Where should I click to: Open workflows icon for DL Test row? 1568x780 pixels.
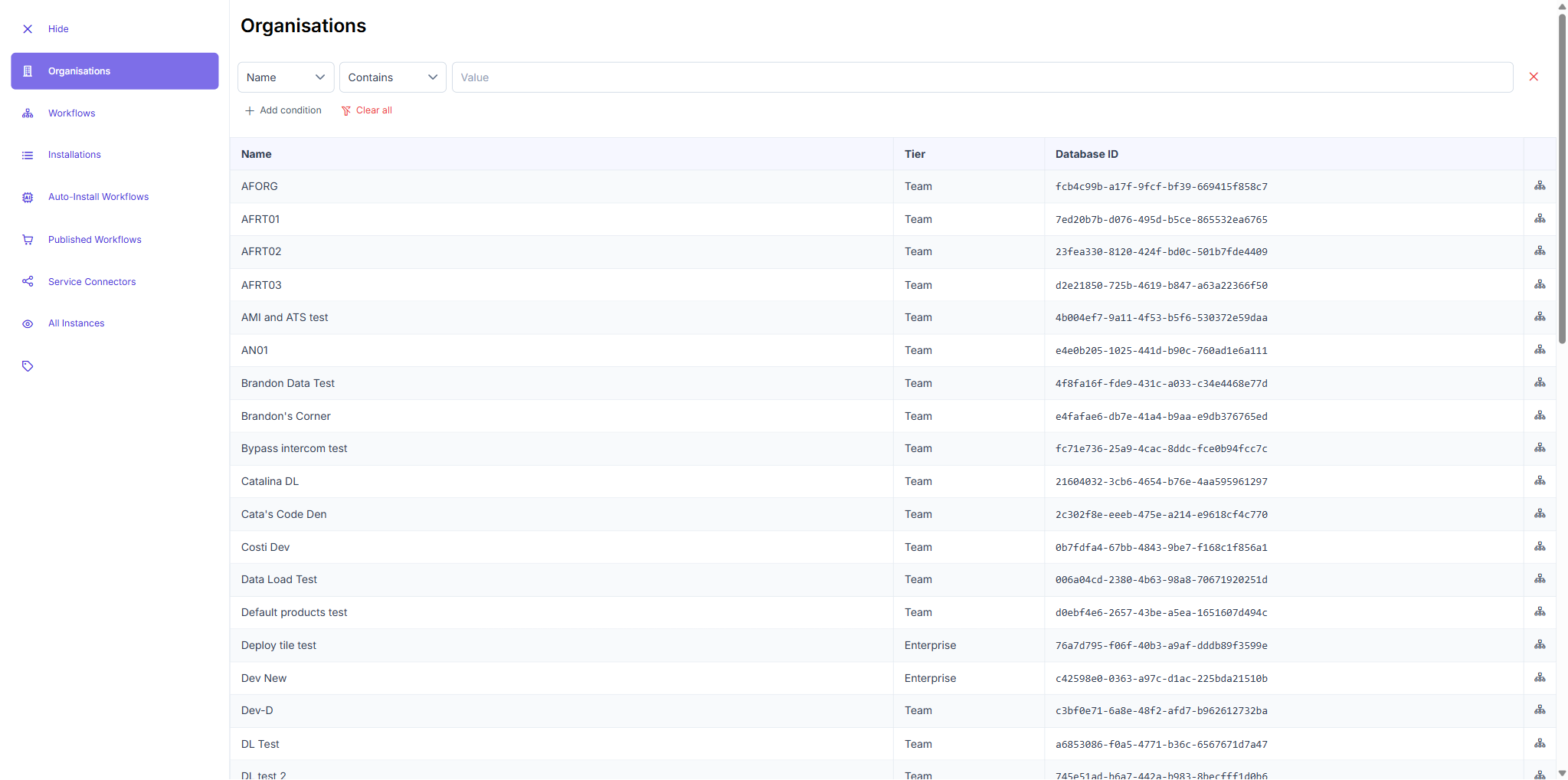tap(1540, 744)
